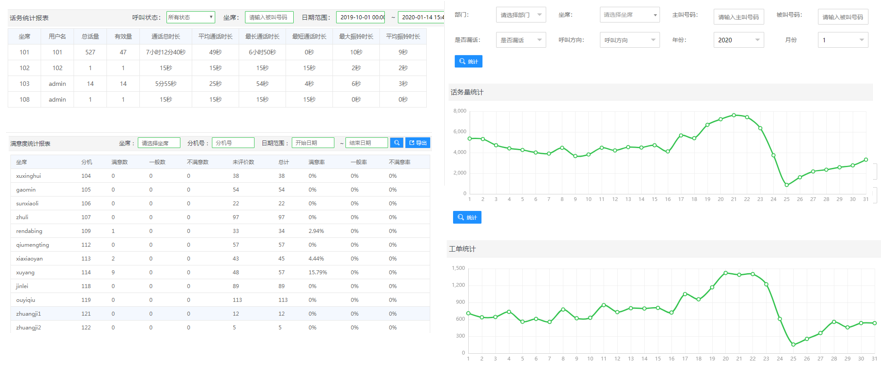
Task: Click the gaomin row name
Action: (x=26, y=189)
